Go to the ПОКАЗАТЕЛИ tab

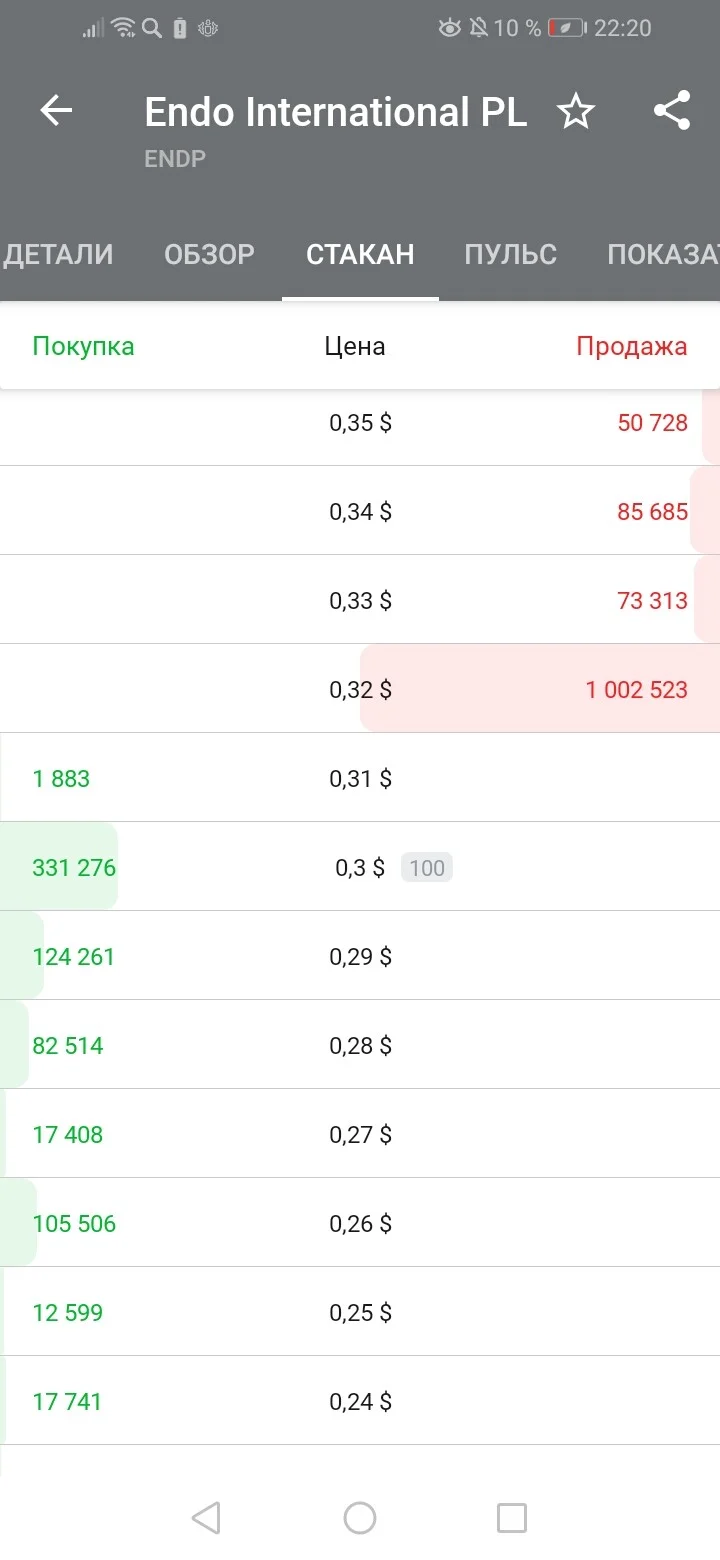[663, 254]
